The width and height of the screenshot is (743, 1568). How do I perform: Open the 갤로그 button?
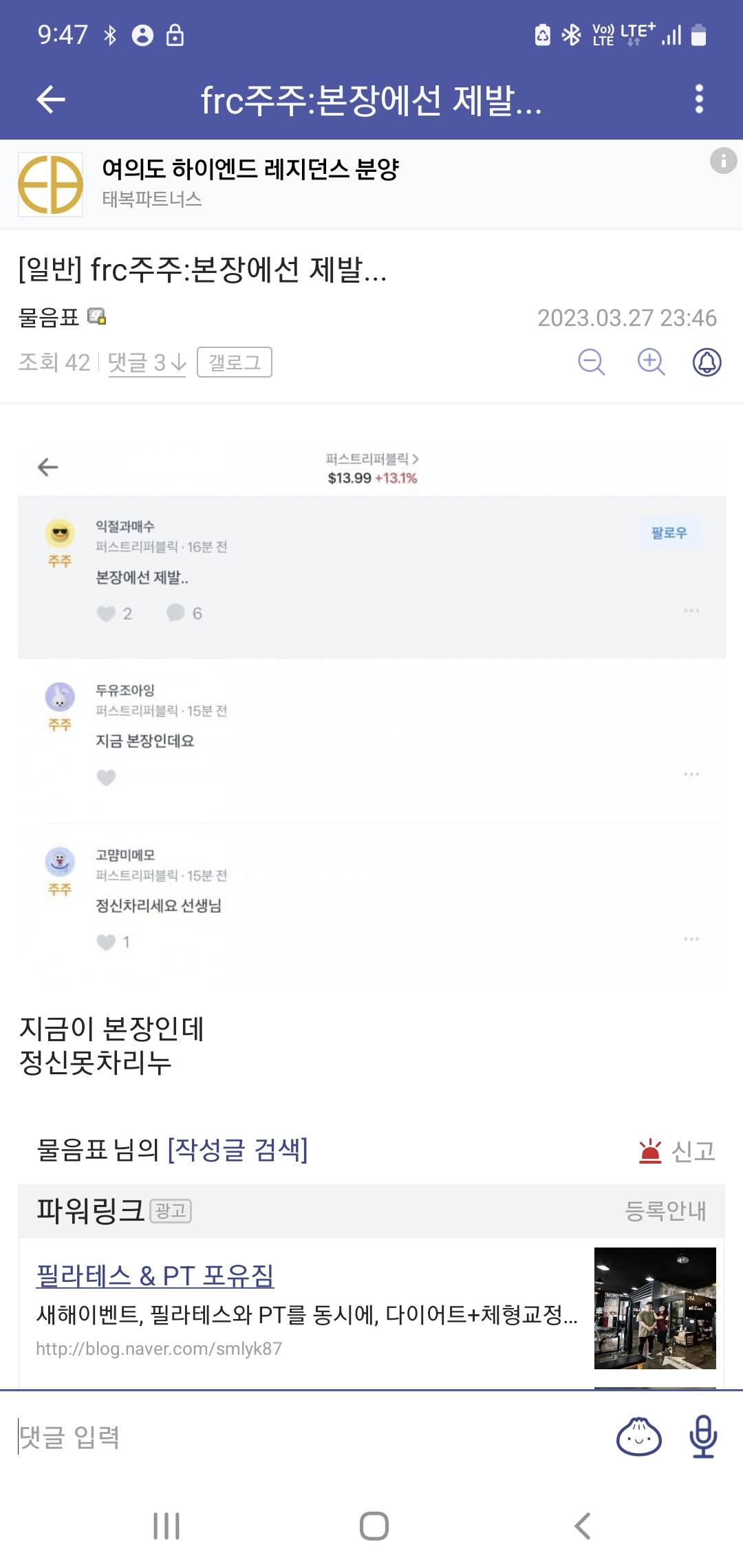234,362
